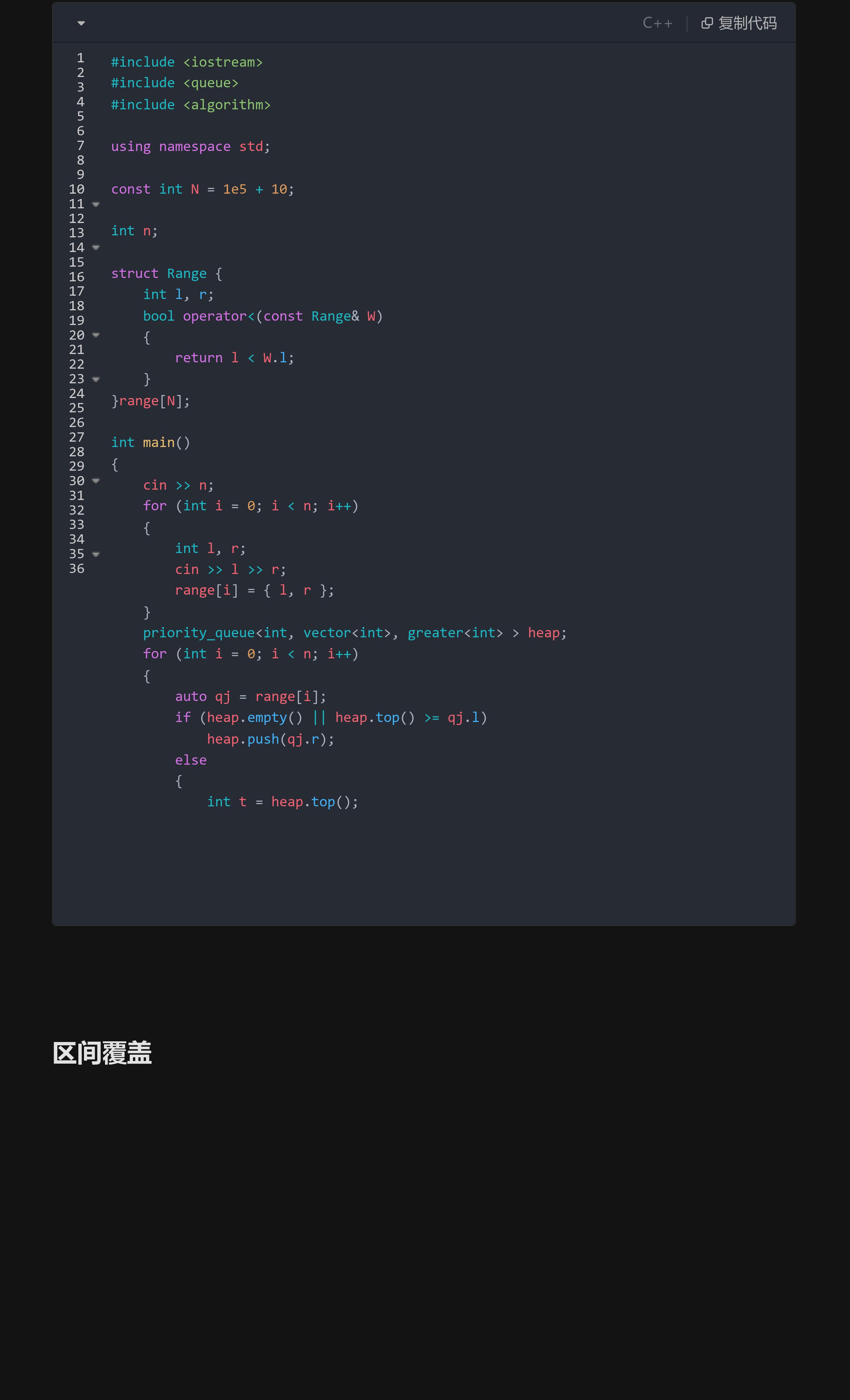Fold code at line 23 arrow

tap(96, 380)
